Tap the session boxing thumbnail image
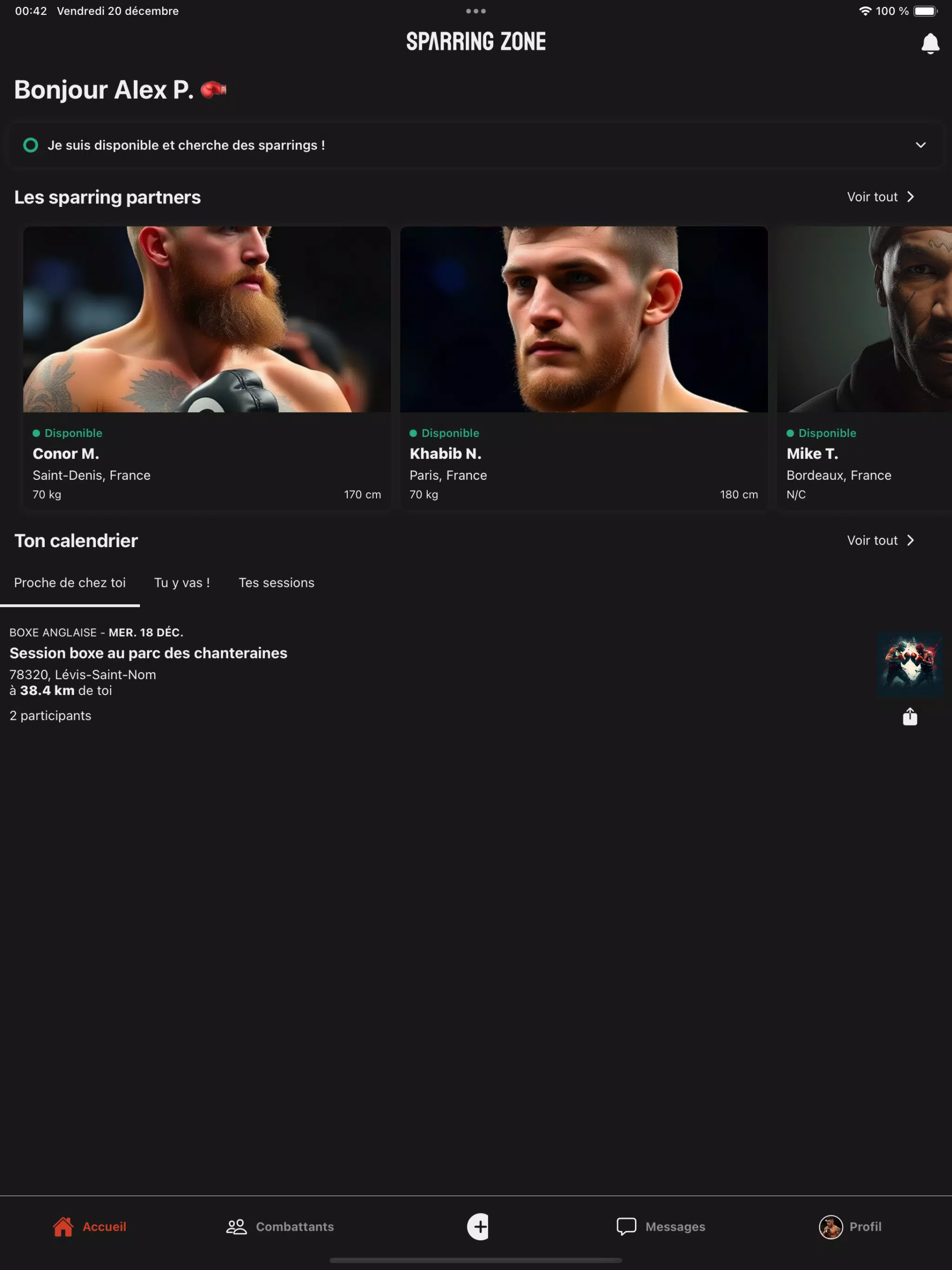The width and height of the screenshot is (952, 1270). point(909,664)
